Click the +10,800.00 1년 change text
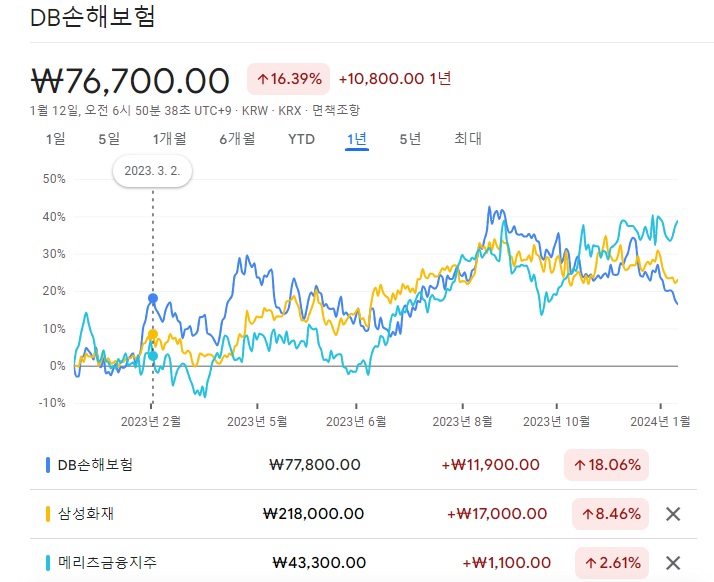The height and width of the screenshot is (582, 714). coord(395,79)
